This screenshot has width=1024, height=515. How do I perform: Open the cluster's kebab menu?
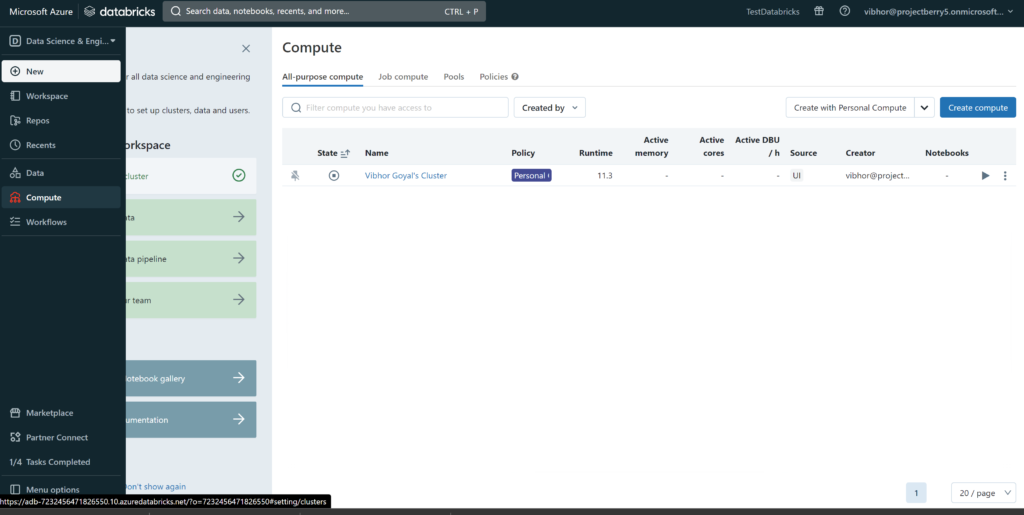(1005, 176)
